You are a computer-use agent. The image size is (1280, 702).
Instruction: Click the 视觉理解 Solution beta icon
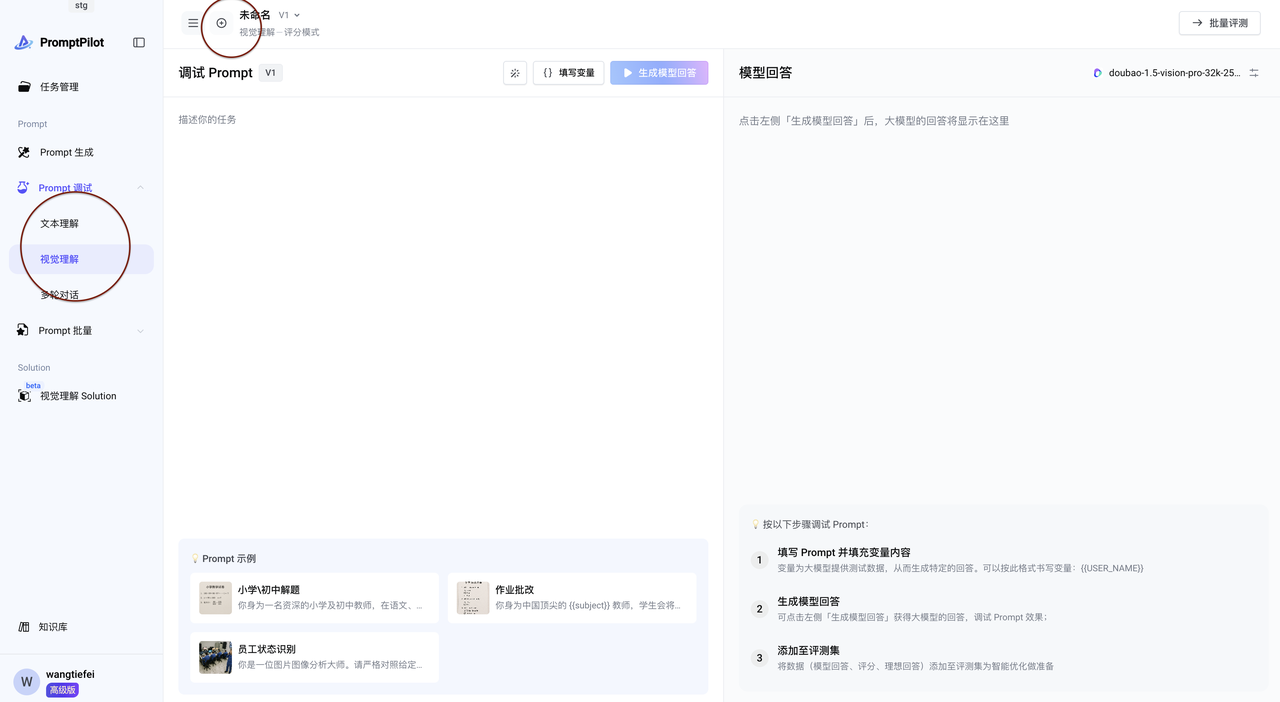pos(25,396)
